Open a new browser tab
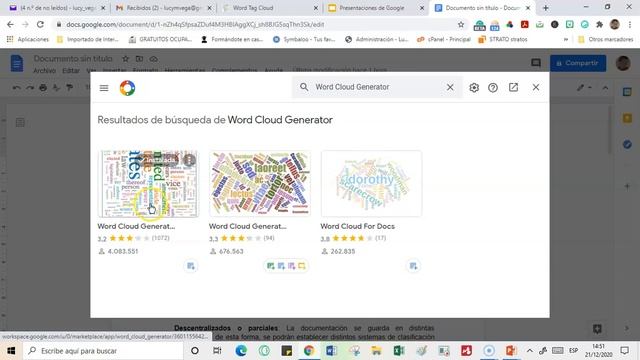The image size is (640, 360). (x=546, y=8)
